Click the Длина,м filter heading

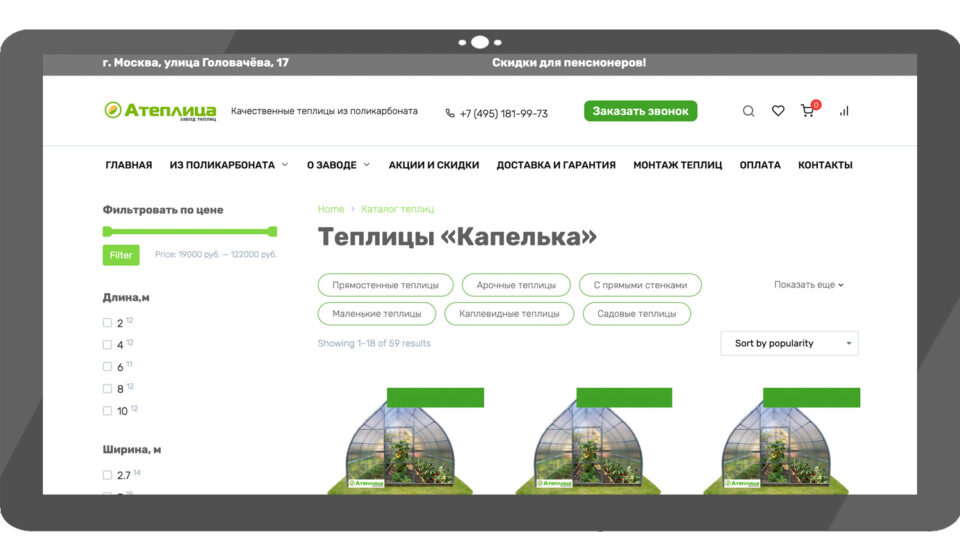click(x=126, y=298)
